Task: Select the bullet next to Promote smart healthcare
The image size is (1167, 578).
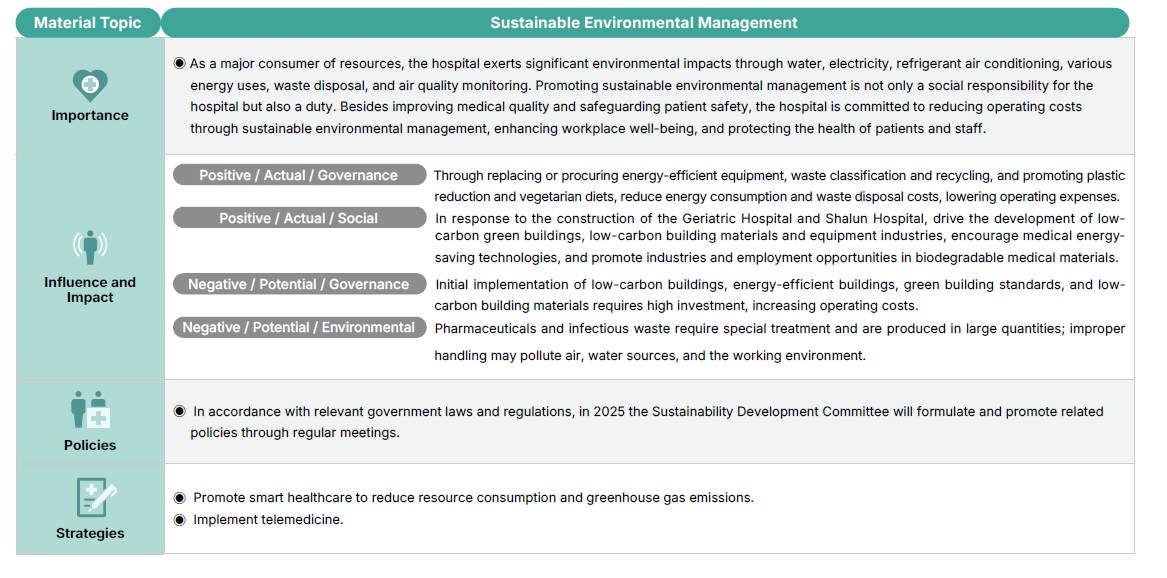Action: click(180, 497)
